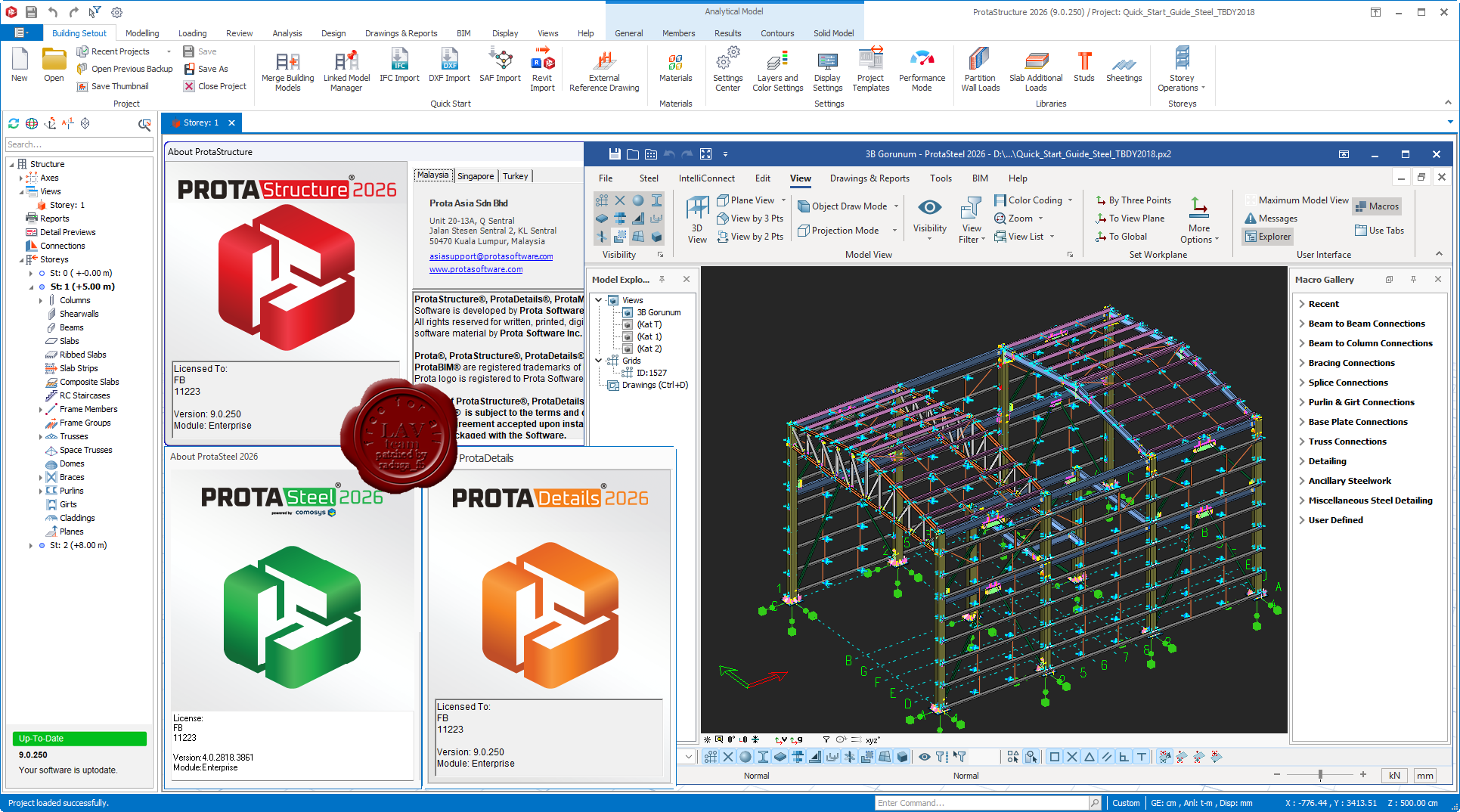This screenshot has height=812, width=1460.
Task: Toggle the Messages panel button
Action: click(x=1271, y=218)
